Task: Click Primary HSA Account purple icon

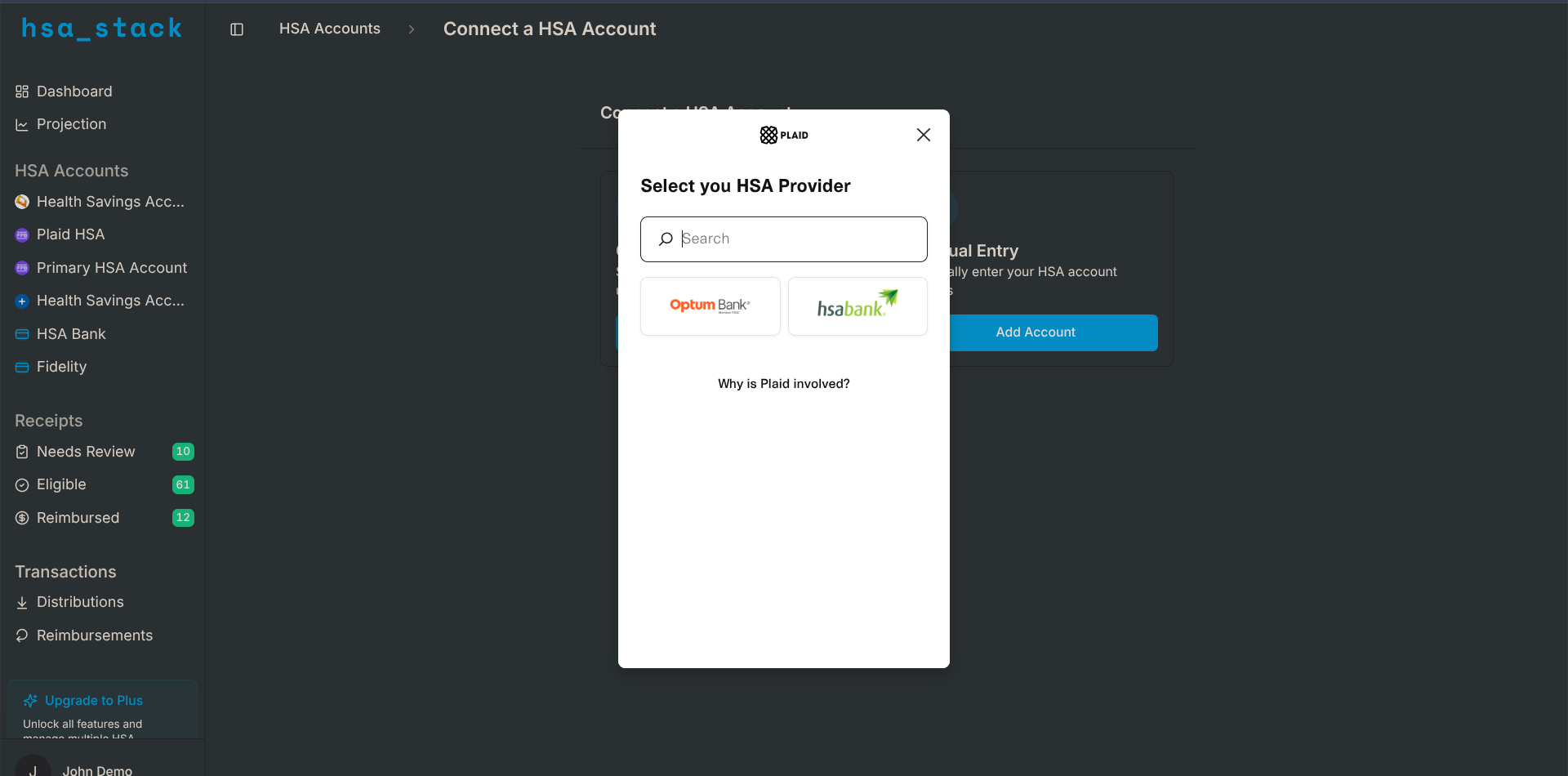Action: click(x=22, y=268)
